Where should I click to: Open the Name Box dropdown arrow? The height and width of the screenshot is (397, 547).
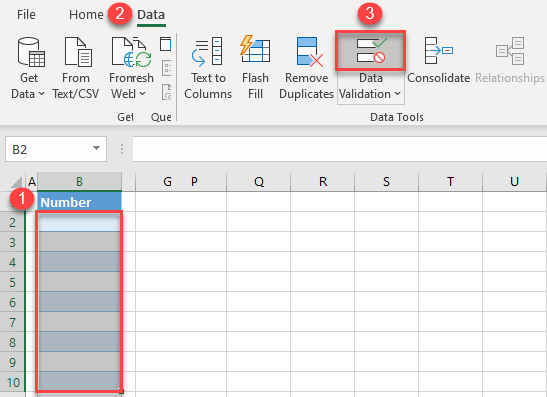coord(96,148)
